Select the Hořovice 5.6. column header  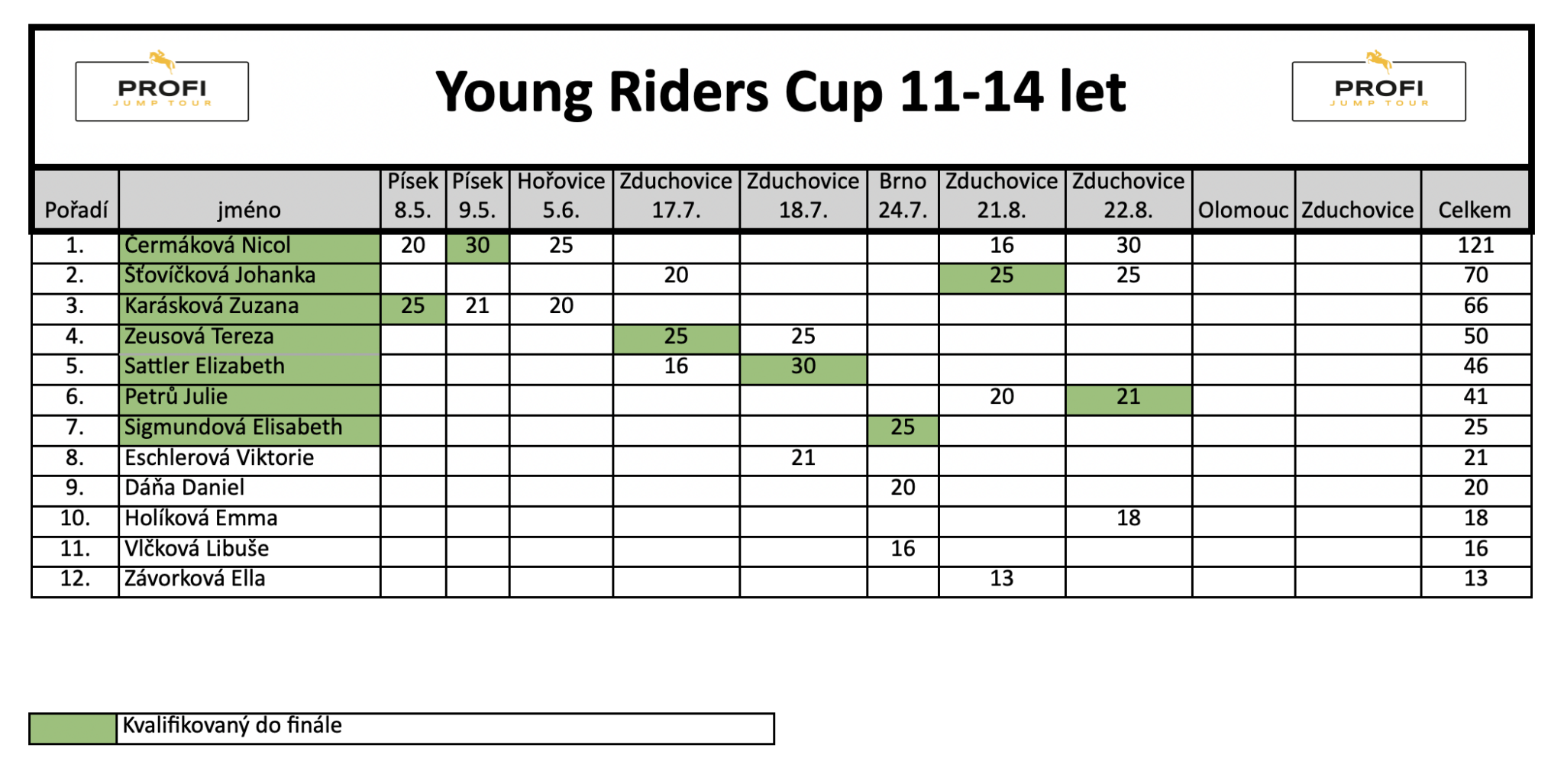click(x=561, y=199)
